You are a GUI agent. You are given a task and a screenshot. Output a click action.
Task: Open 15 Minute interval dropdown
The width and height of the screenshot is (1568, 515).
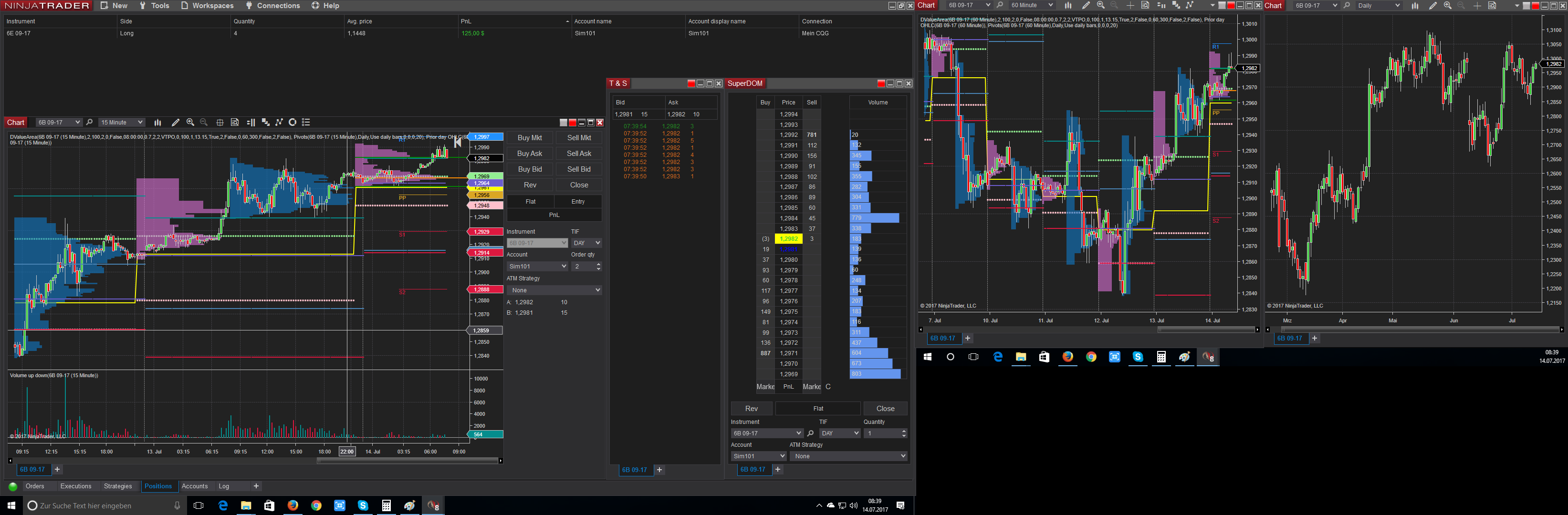[x=122, y=122]
